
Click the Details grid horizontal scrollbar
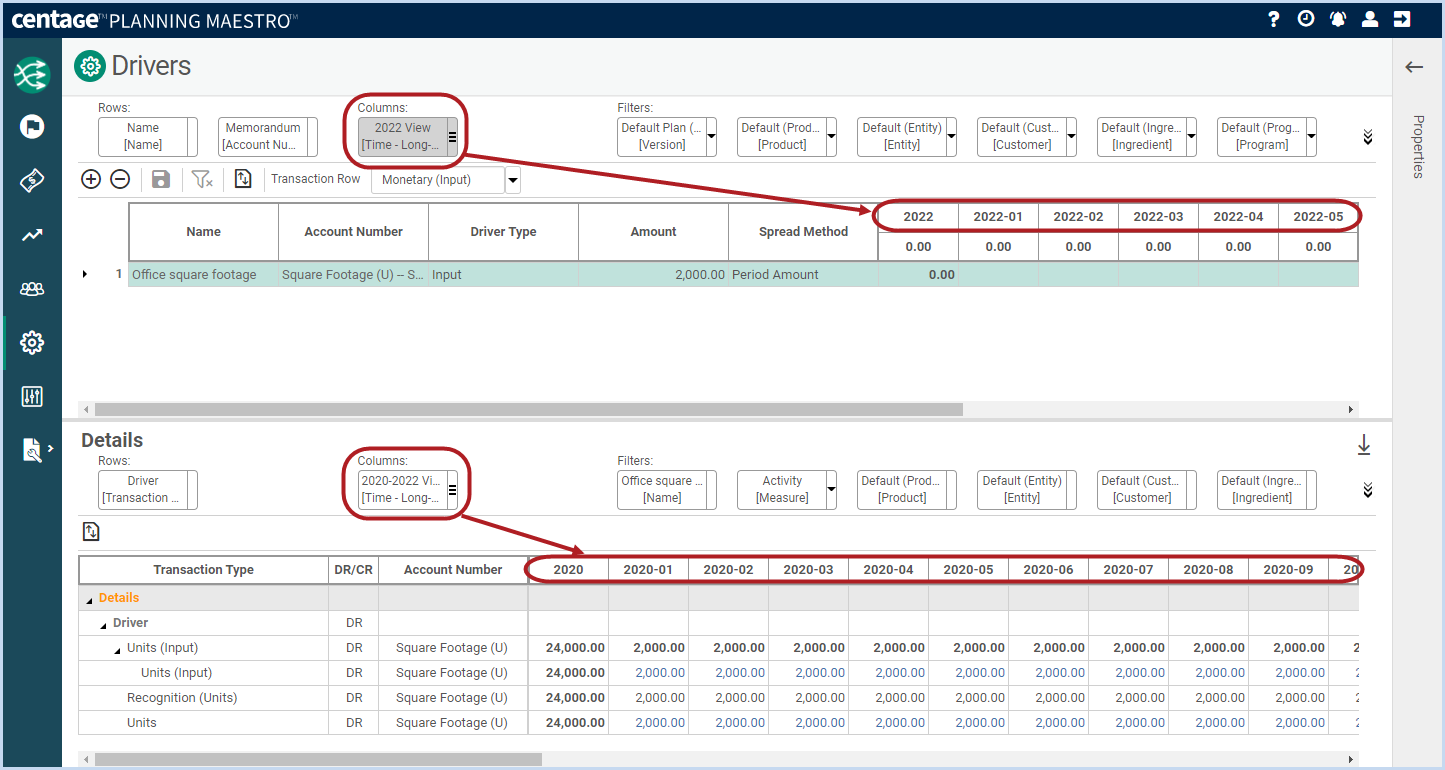(318, 760)
